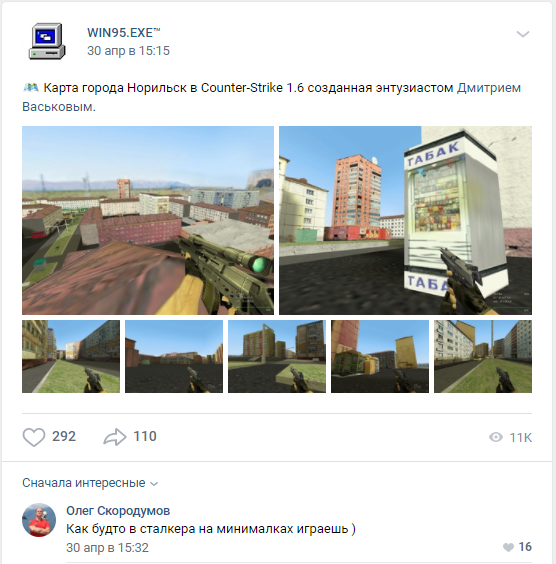Open the sniper rifle rooftop screenshot
The image size is (556, 564).
tap(148, 220)
